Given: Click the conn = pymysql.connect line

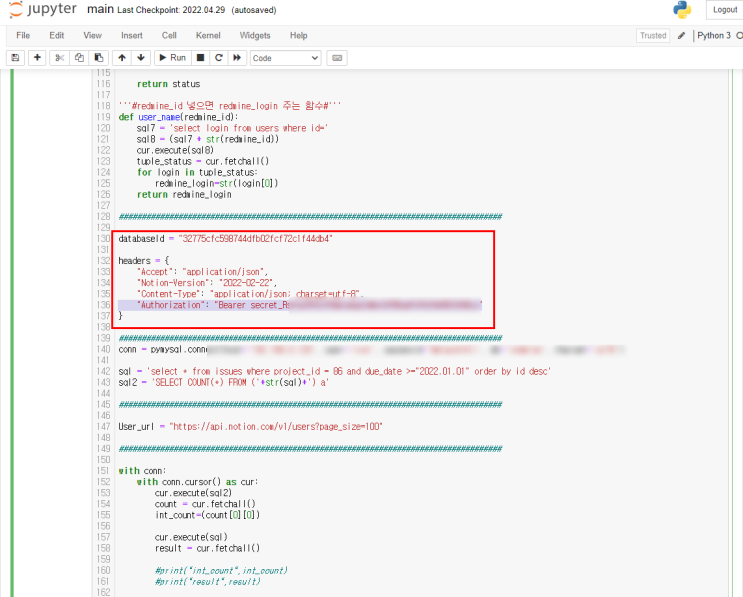Looking at the screenshot, I should (371, 349).
